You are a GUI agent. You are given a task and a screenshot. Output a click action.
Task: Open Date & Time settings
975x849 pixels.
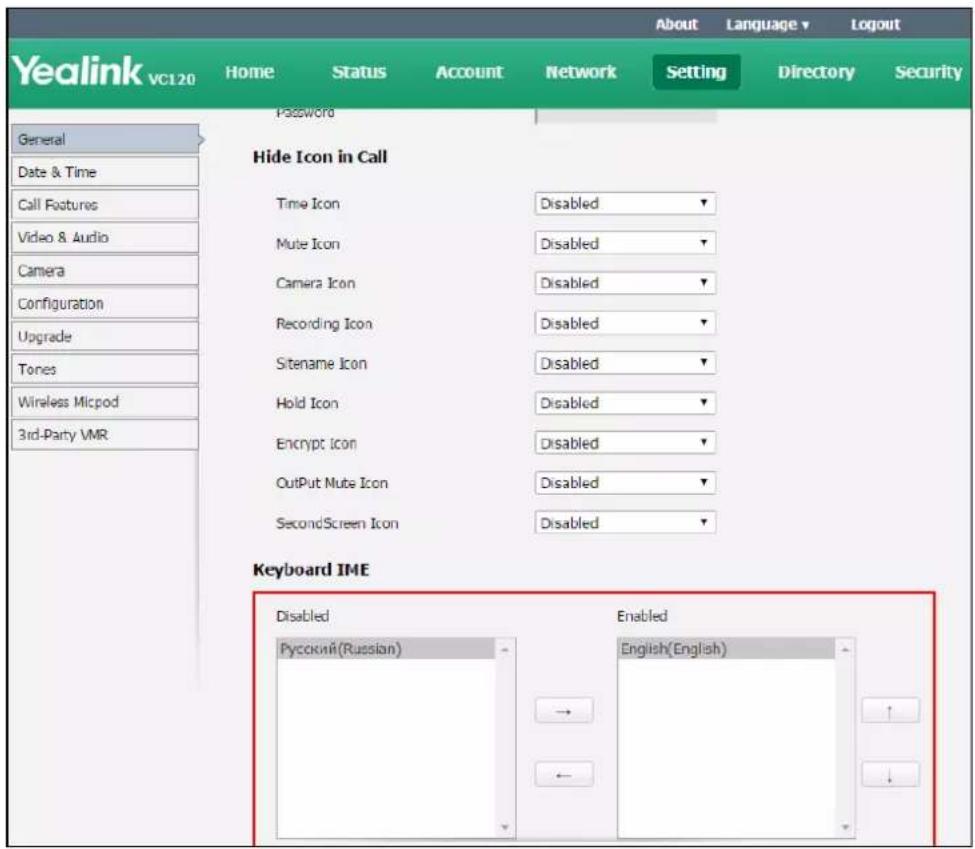[x=105, y=172]
